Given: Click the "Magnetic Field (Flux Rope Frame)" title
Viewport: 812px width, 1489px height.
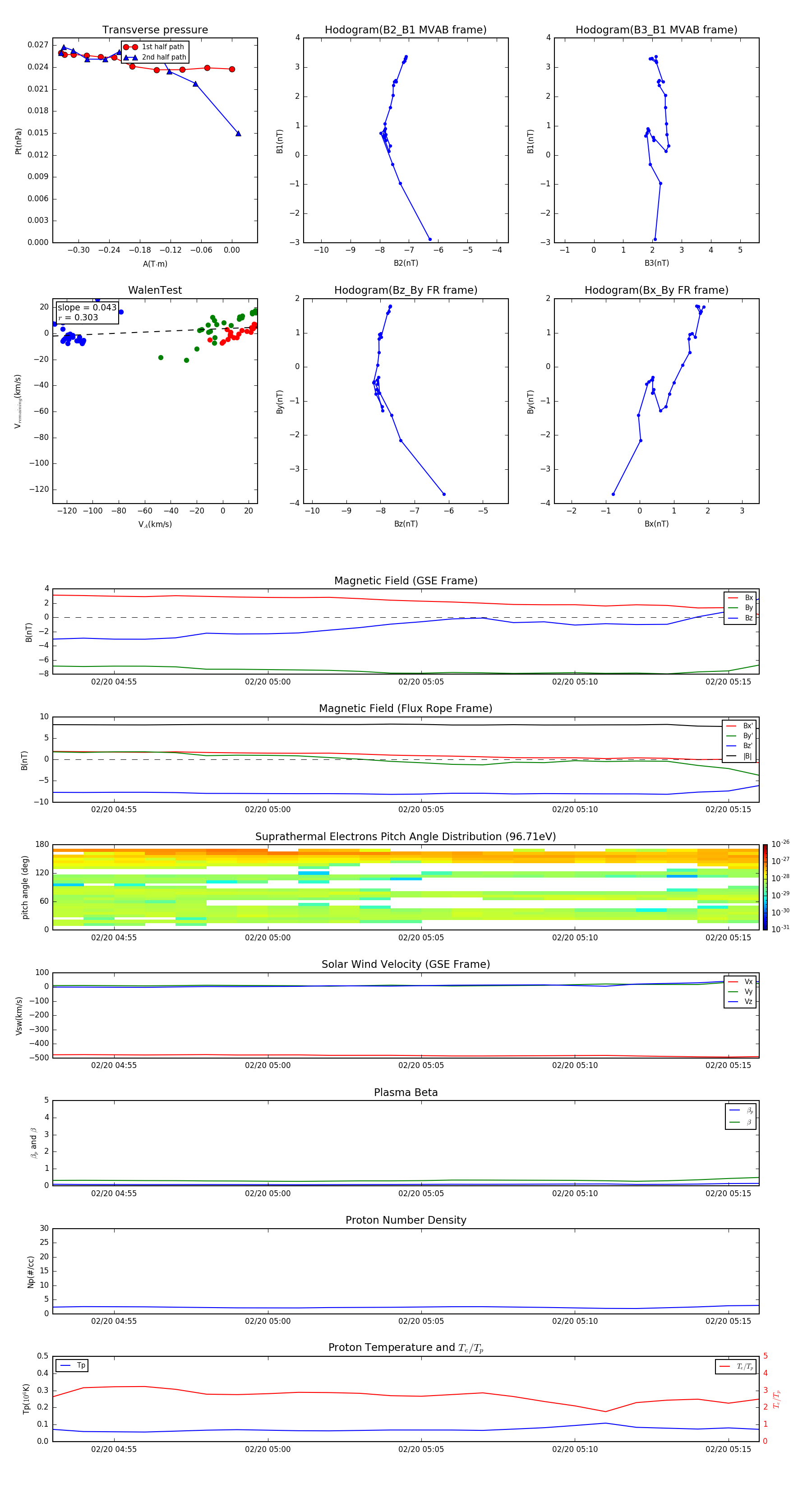Looking at the screenshot, I should 406,709.
